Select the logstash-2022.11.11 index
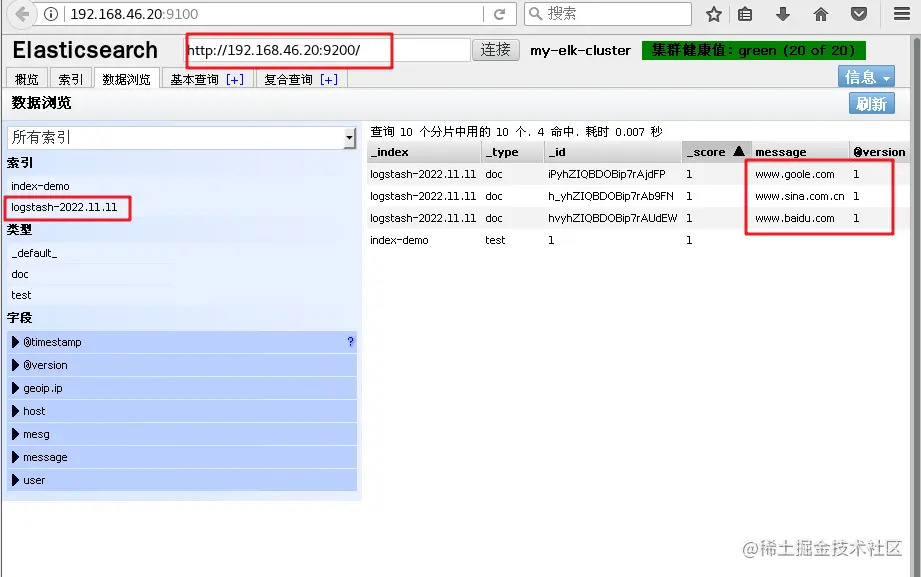 click(65, 207)
